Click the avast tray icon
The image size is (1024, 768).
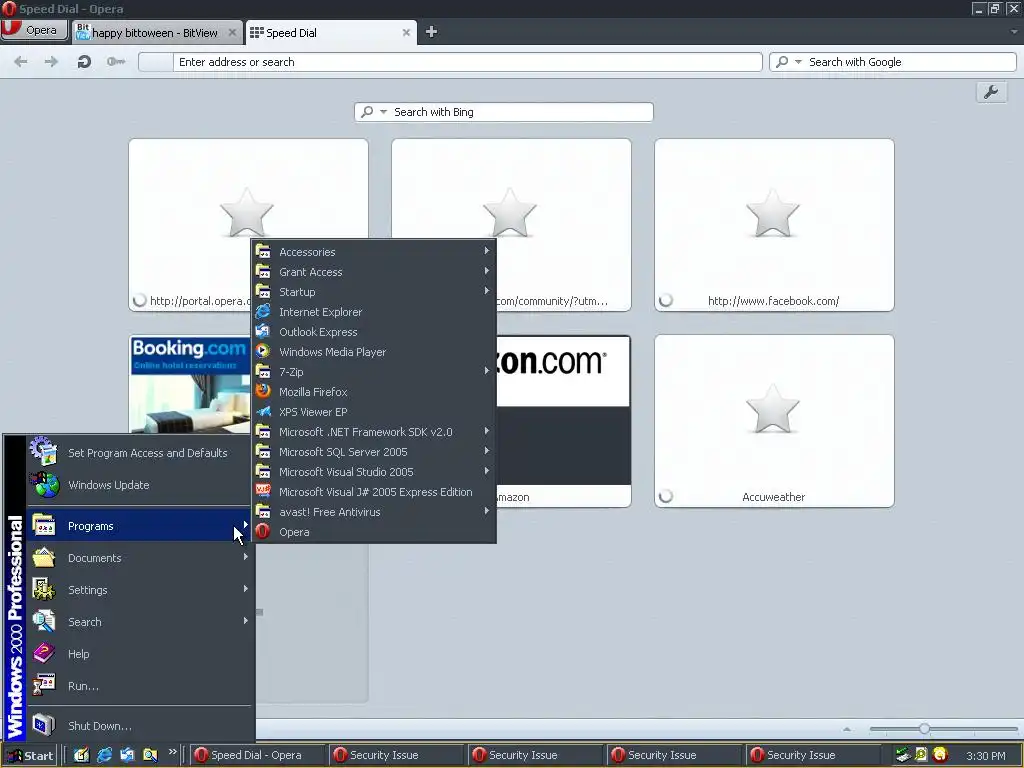pos(940,755)
